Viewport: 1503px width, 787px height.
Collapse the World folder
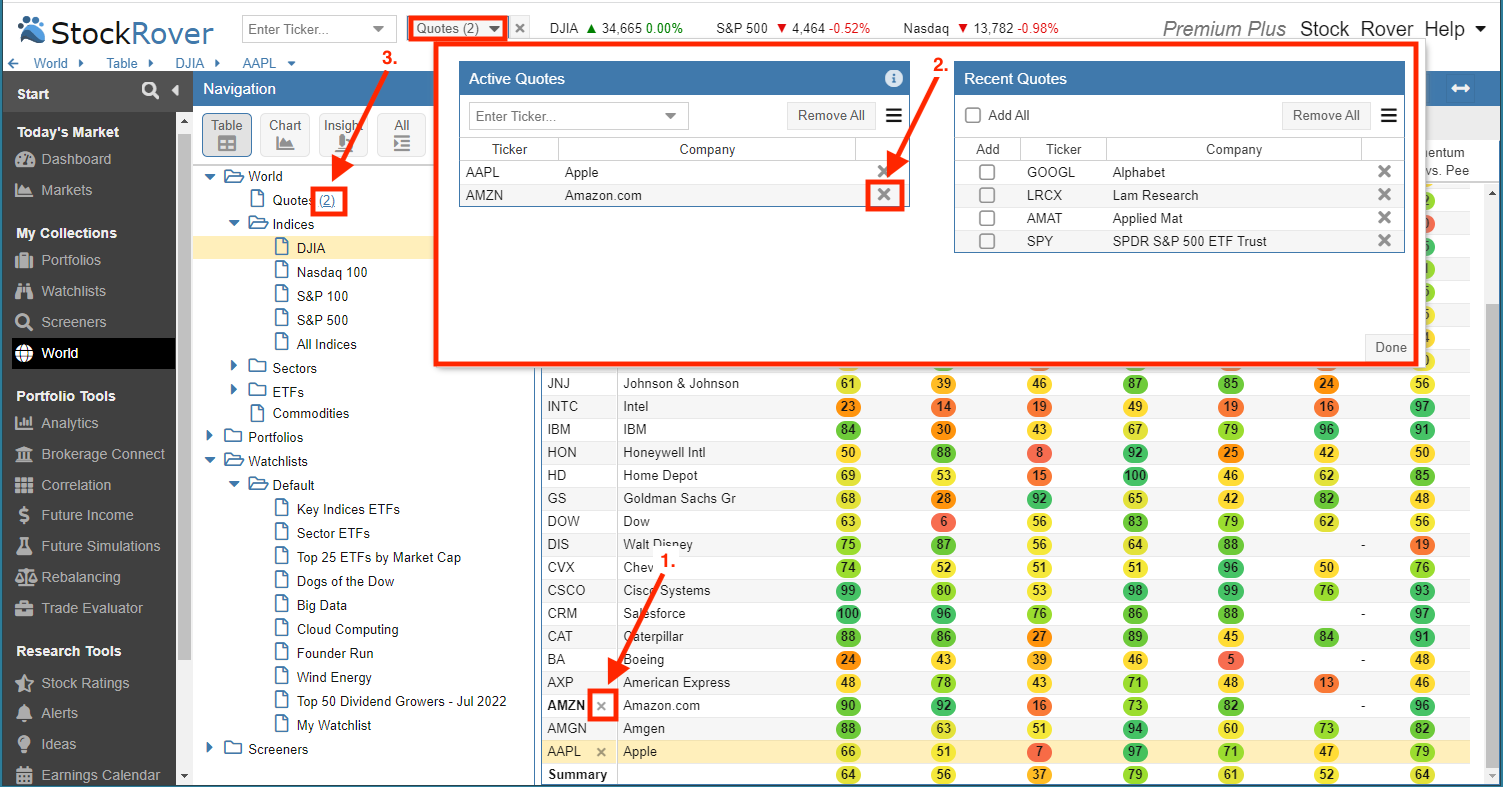[x=210, y=176]
